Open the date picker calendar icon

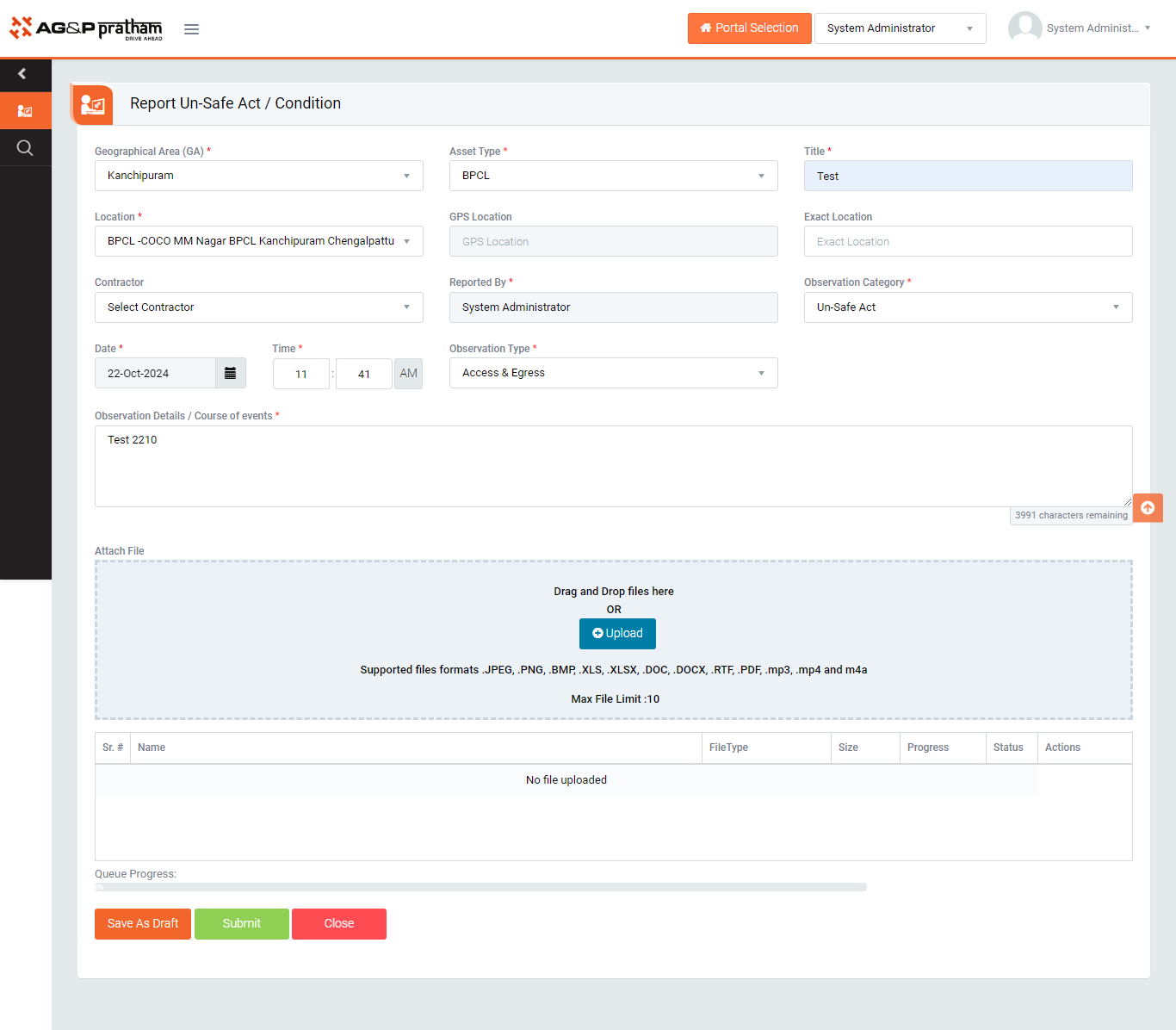click(x=230, y=373)
